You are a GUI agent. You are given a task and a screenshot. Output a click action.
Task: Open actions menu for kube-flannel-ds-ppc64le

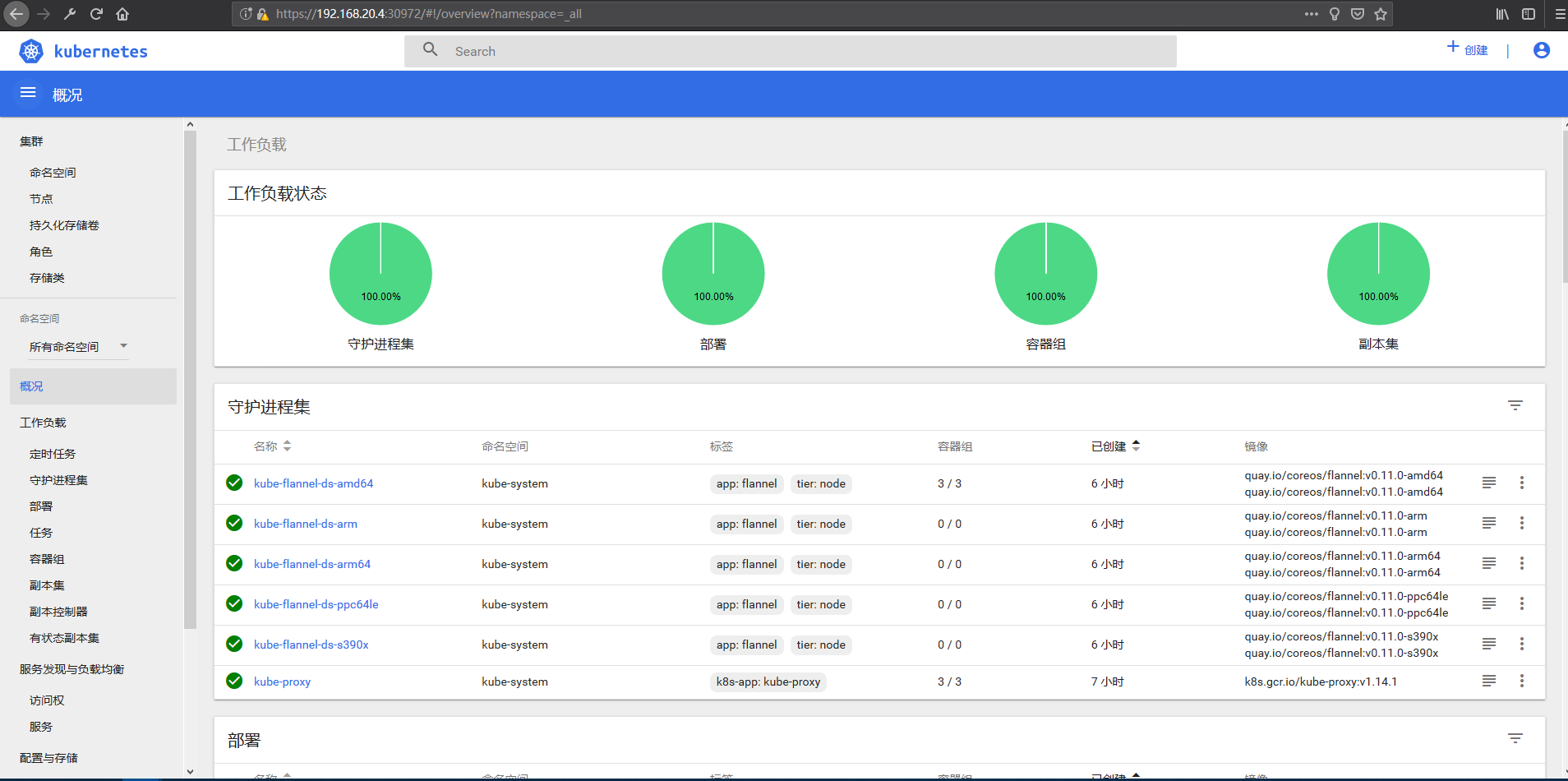click(x=1521, y=603)
